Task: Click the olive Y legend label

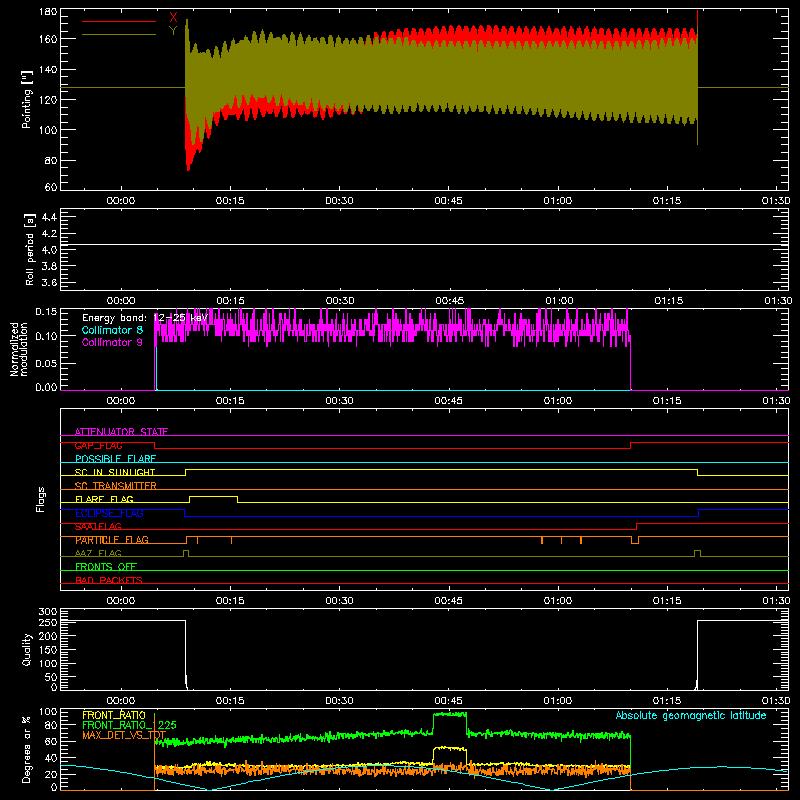Action: click(x=173, y=31)
